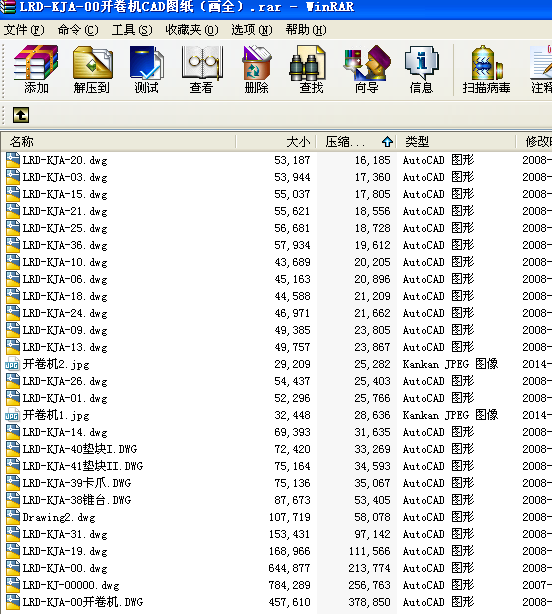
Task: Select file LRD-KJA-19.dwg
Action: coord(65,551)
